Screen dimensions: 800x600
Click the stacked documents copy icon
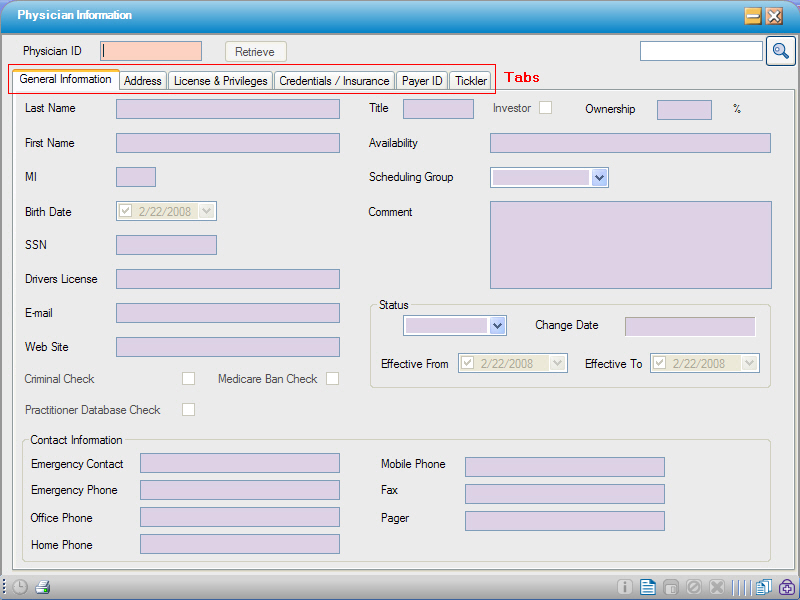(764, 587)
